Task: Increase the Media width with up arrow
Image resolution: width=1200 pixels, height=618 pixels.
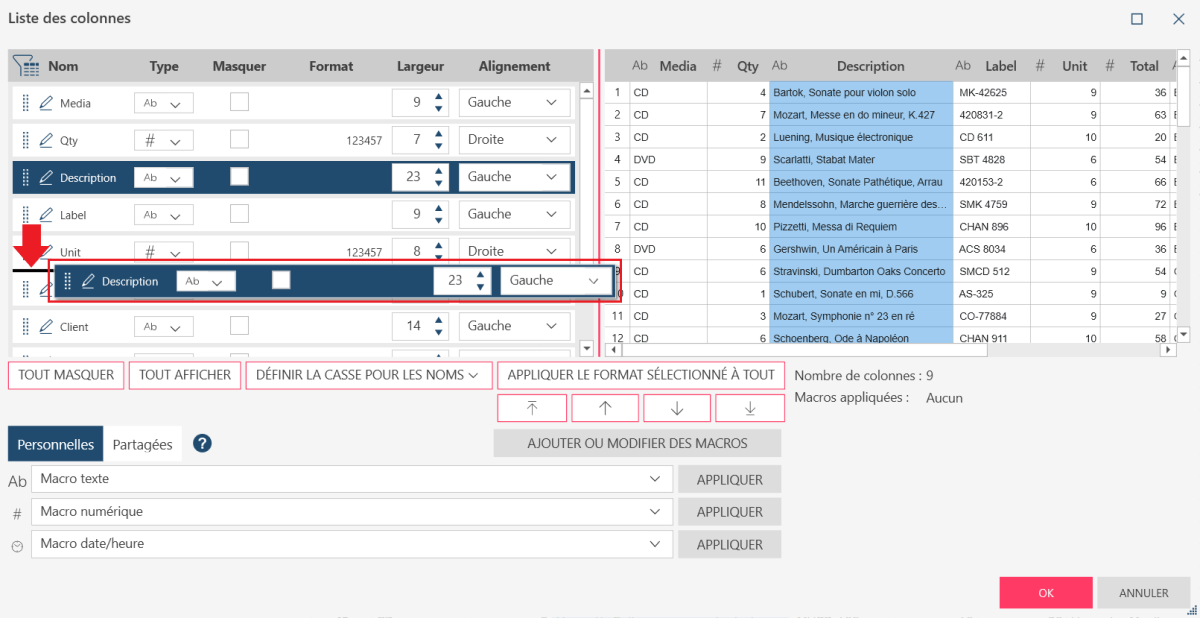Action: (438, 97)
